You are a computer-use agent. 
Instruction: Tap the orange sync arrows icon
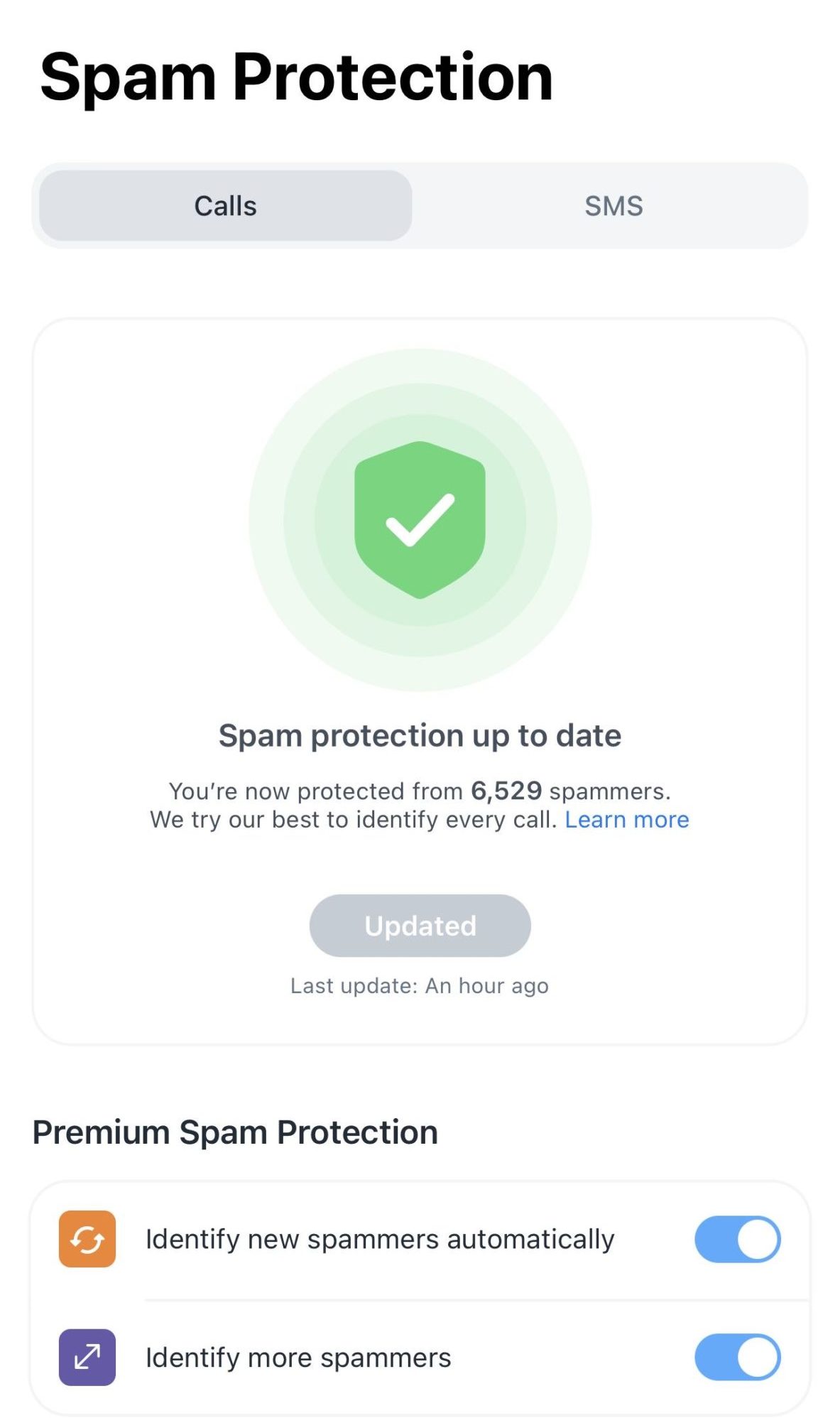(87, 1239)
